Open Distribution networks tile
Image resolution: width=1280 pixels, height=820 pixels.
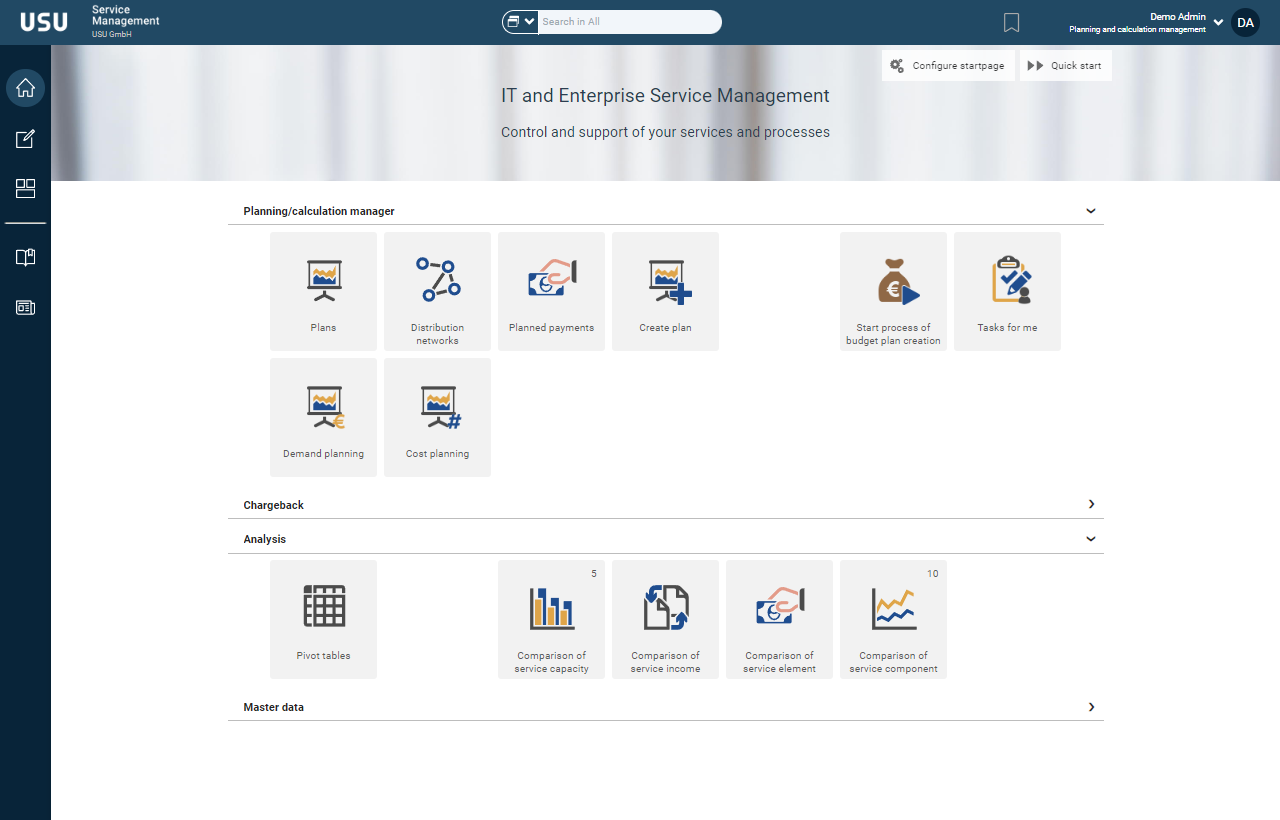437,291
